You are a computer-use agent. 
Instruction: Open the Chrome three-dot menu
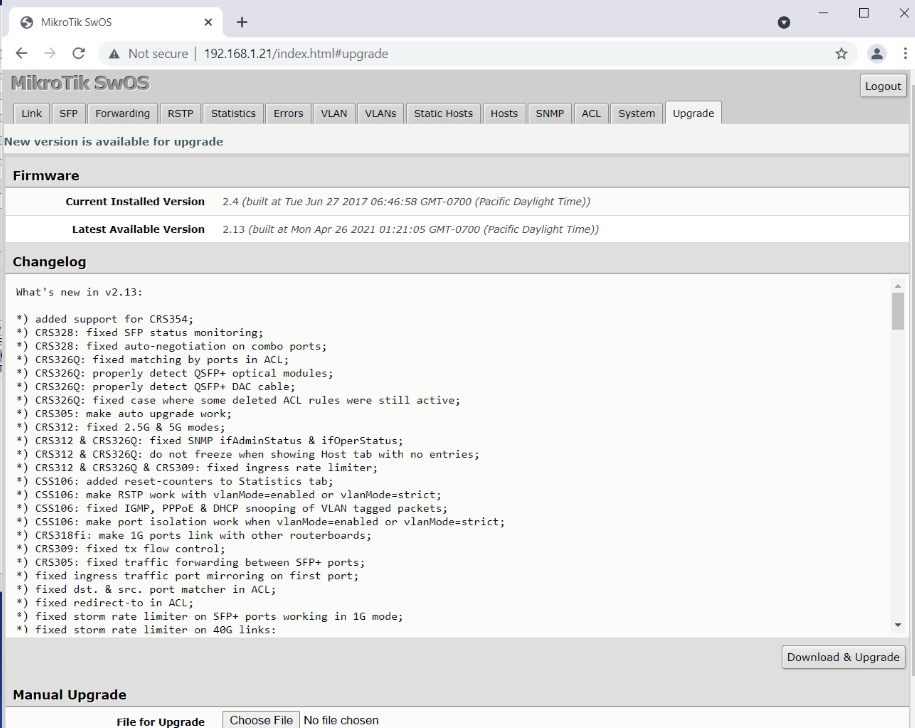(x=905, y=54)
